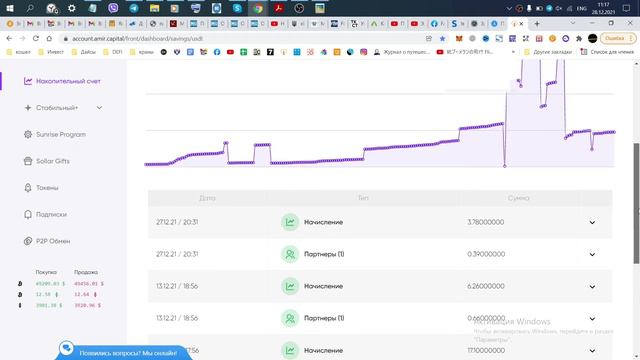
Task: Click the chat bubble icon of support widget
Action: [67, 348]
